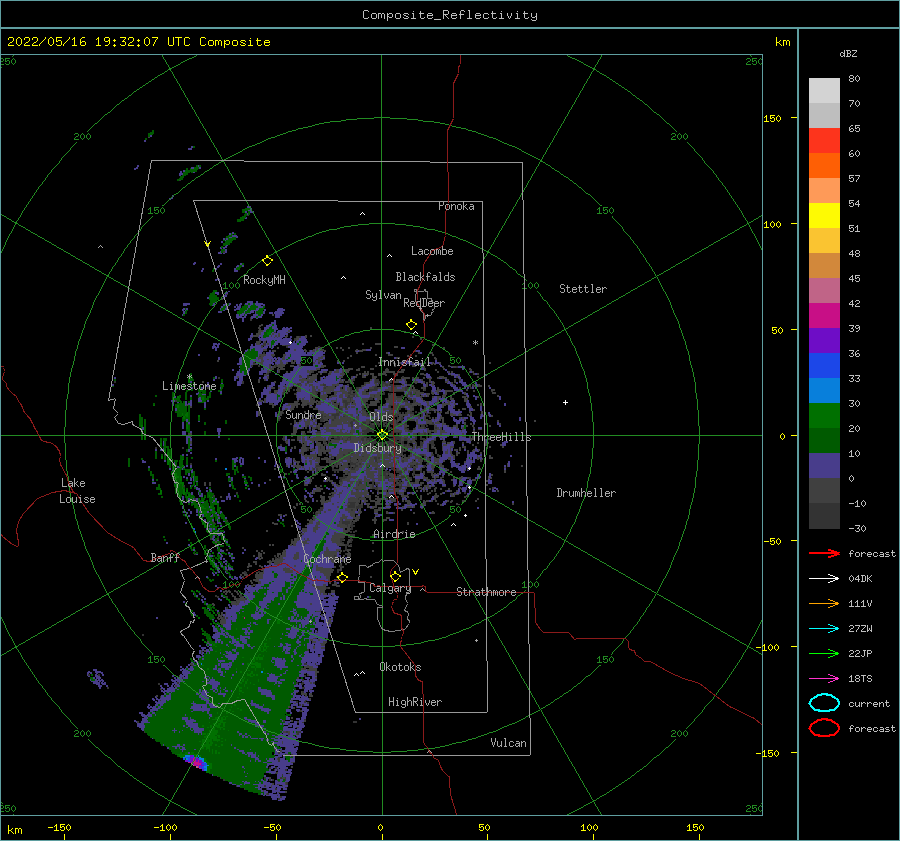Click the cyan 27ZW arrow icon

coord(824,629)
